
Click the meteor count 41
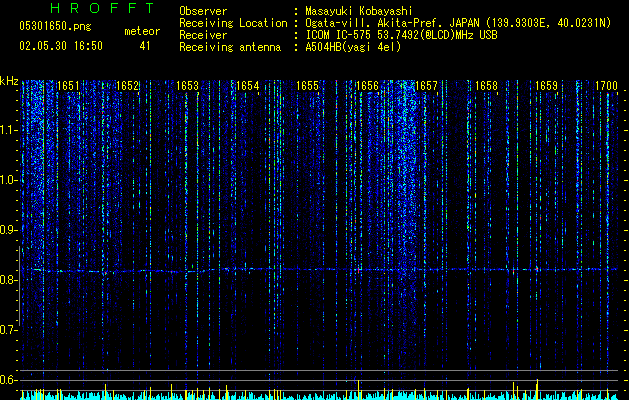(x=145, y=46)
